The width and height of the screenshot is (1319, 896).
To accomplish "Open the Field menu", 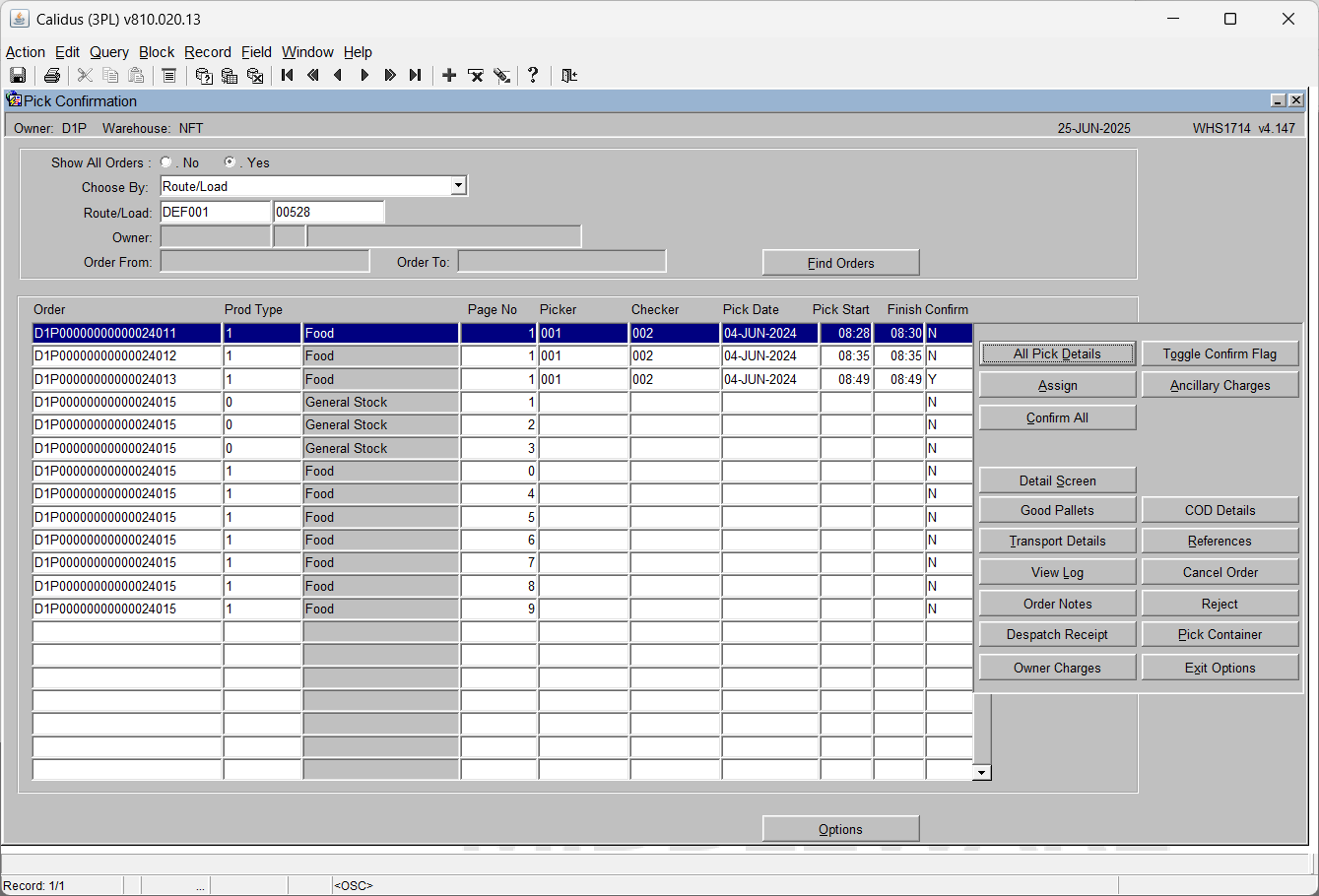I will pos(257,52).
